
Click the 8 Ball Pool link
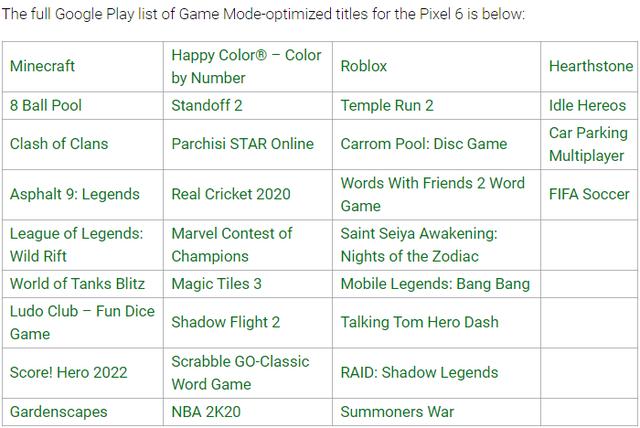(x=46, y=105)
